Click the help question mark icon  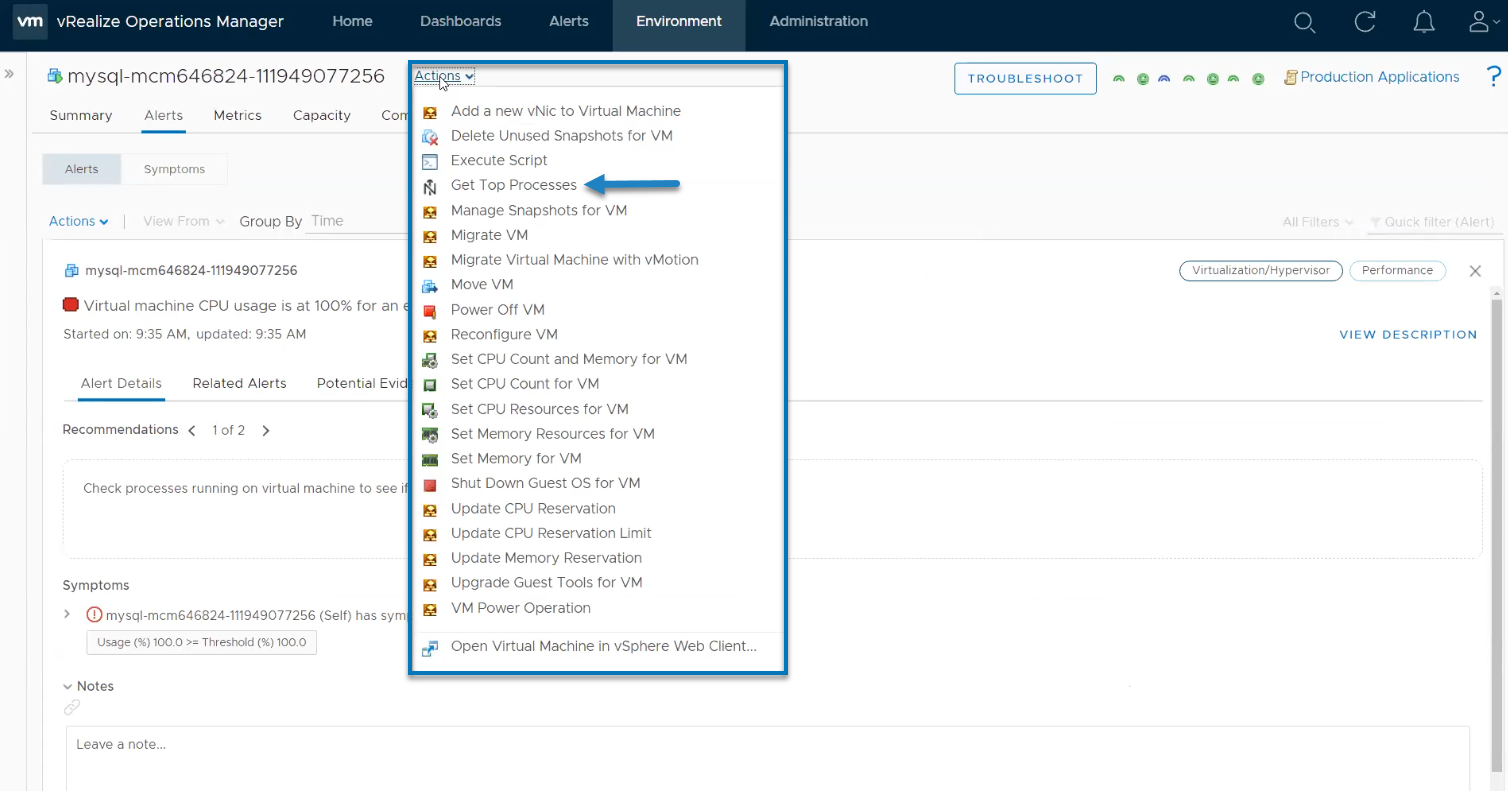click(1494, 76)
